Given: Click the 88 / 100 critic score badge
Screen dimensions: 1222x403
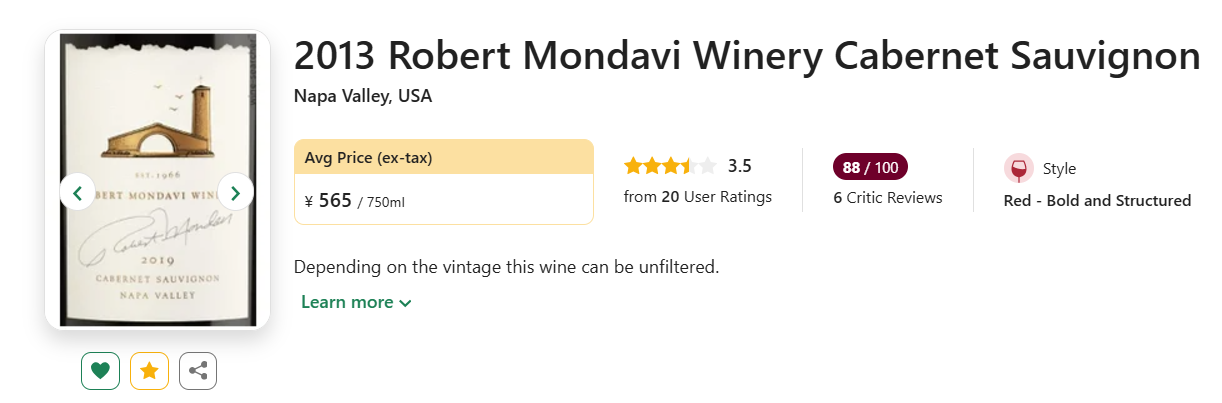Looking at the screenshot, I should click(x=870, y=167).
